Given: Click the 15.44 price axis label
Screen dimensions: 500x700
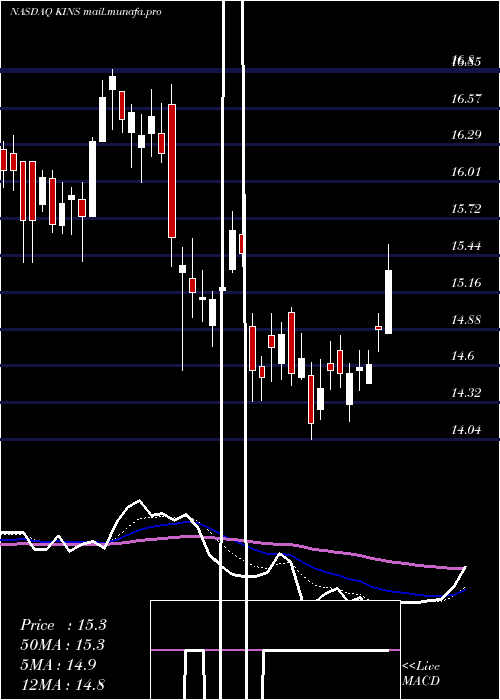Looking at the screenshot, I should point(466,246).
